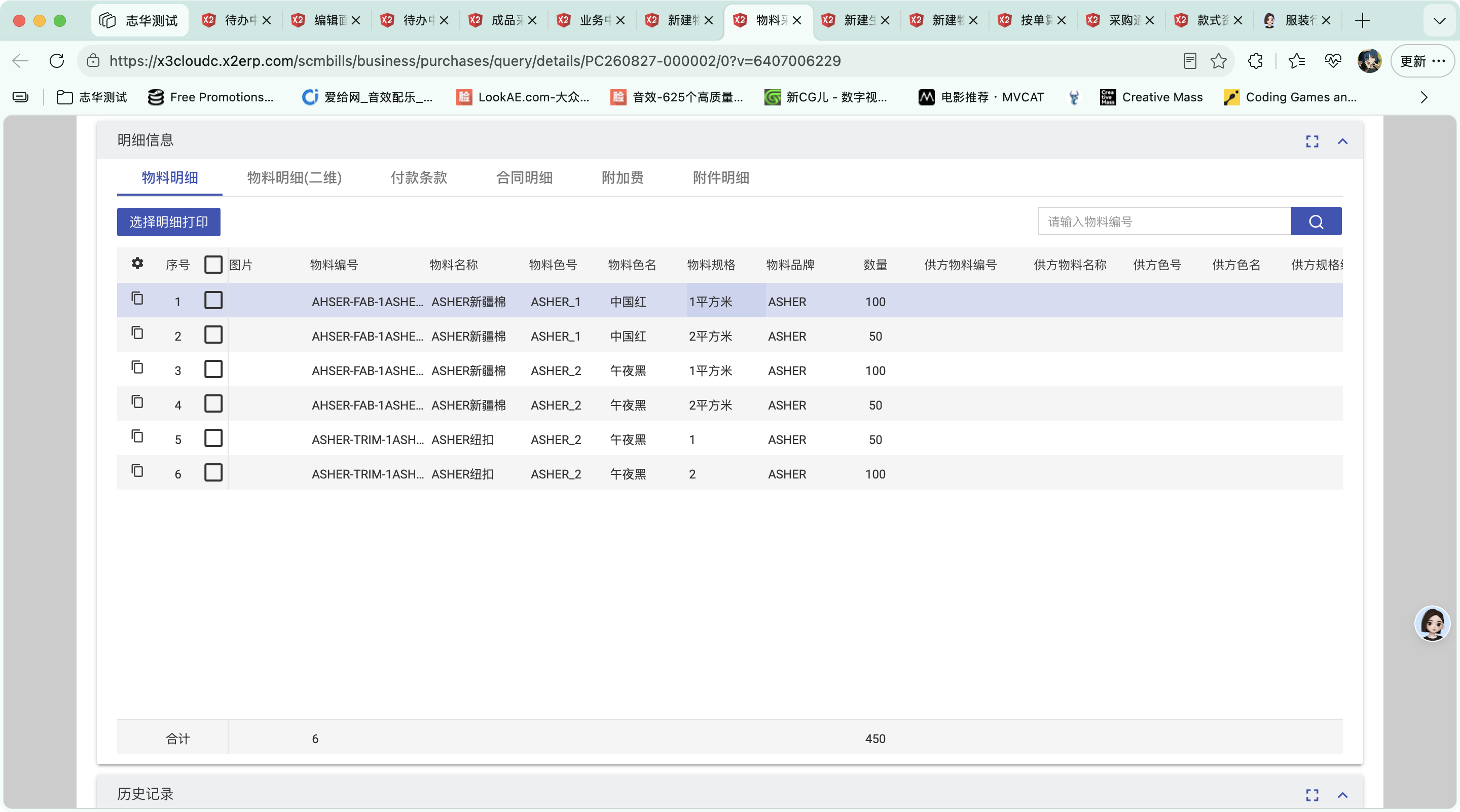
Task: Collapse the 历史记录 section chevron
Action: (x=1343, y=795)
